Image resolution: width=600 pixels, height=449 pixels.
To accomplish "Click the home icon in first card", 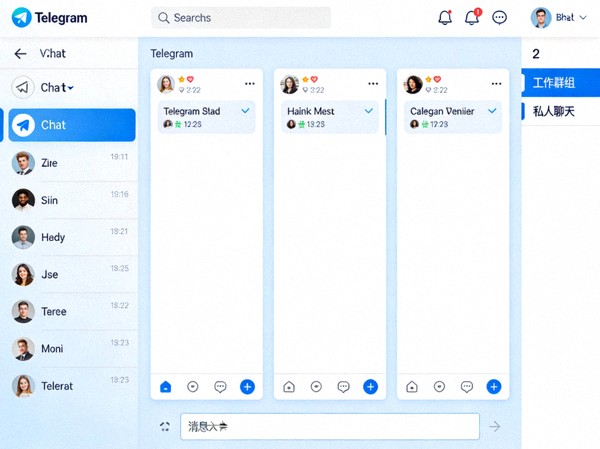I will pos(166,387).
